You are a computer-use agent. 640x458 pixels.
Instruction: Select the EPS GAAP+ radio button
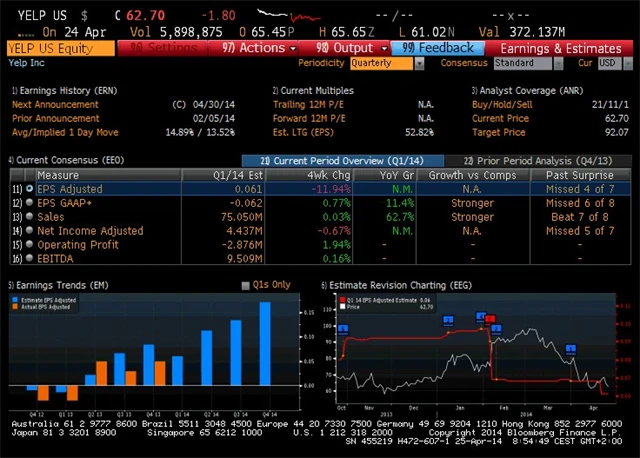click(x=29, y=202)
